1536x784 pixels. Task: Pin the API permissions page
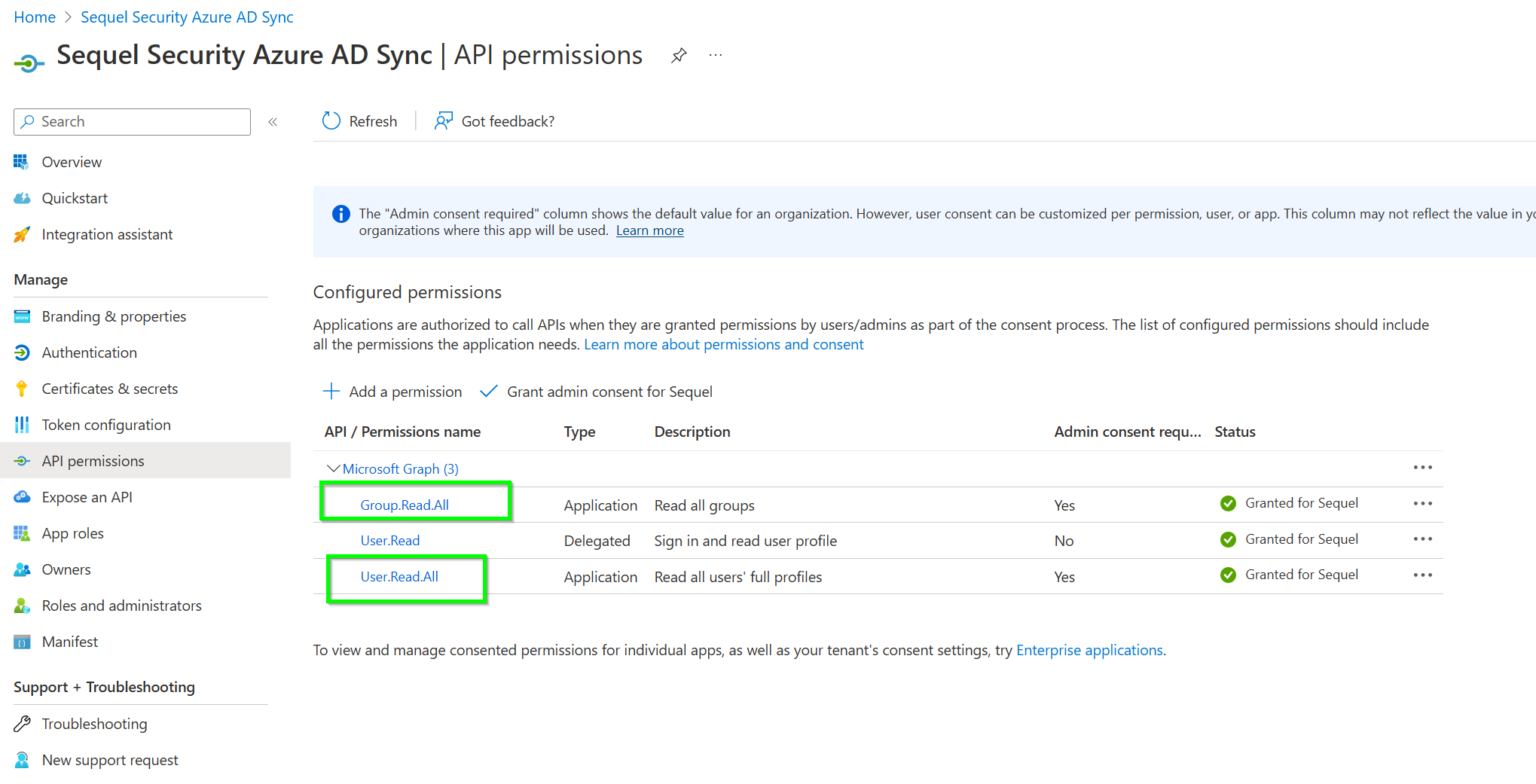[679, 56]
